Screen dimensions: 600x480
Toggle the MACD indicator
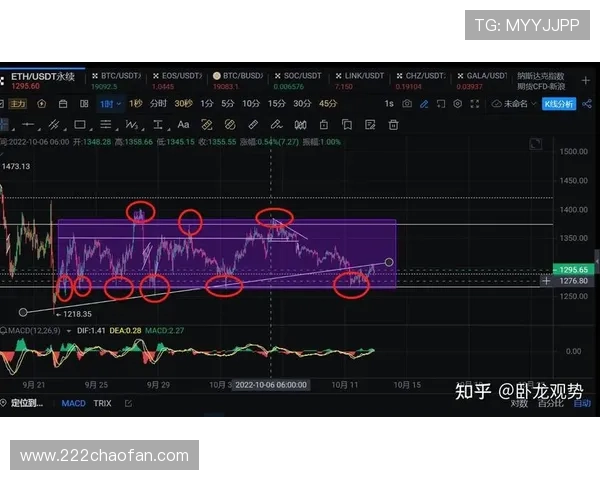[x=73, y=404]
